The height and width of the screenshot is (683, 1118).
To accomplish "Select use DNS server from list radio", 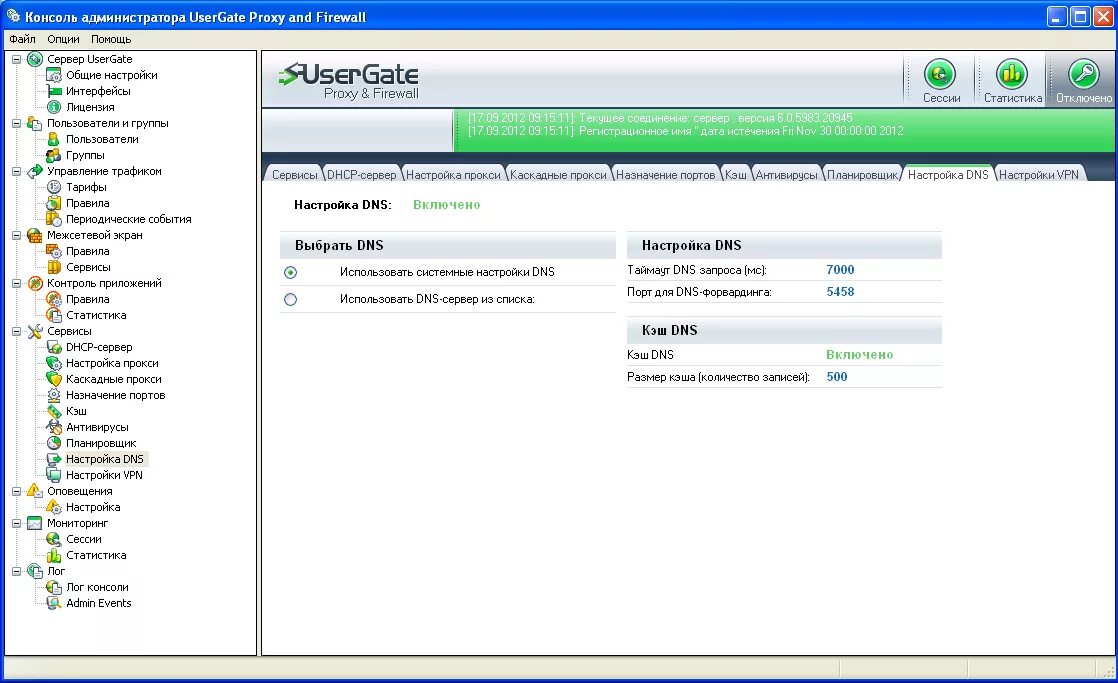I will (290, 299).
